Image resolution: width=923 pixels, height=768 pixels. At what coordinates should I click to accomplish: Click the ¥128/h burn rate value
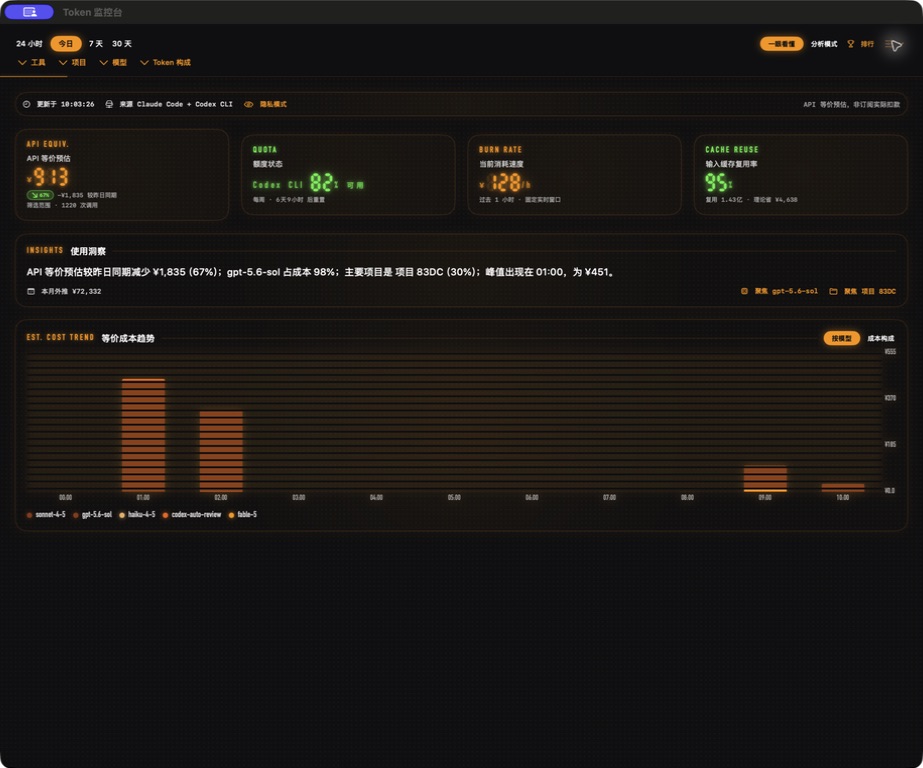pos(505,183)
